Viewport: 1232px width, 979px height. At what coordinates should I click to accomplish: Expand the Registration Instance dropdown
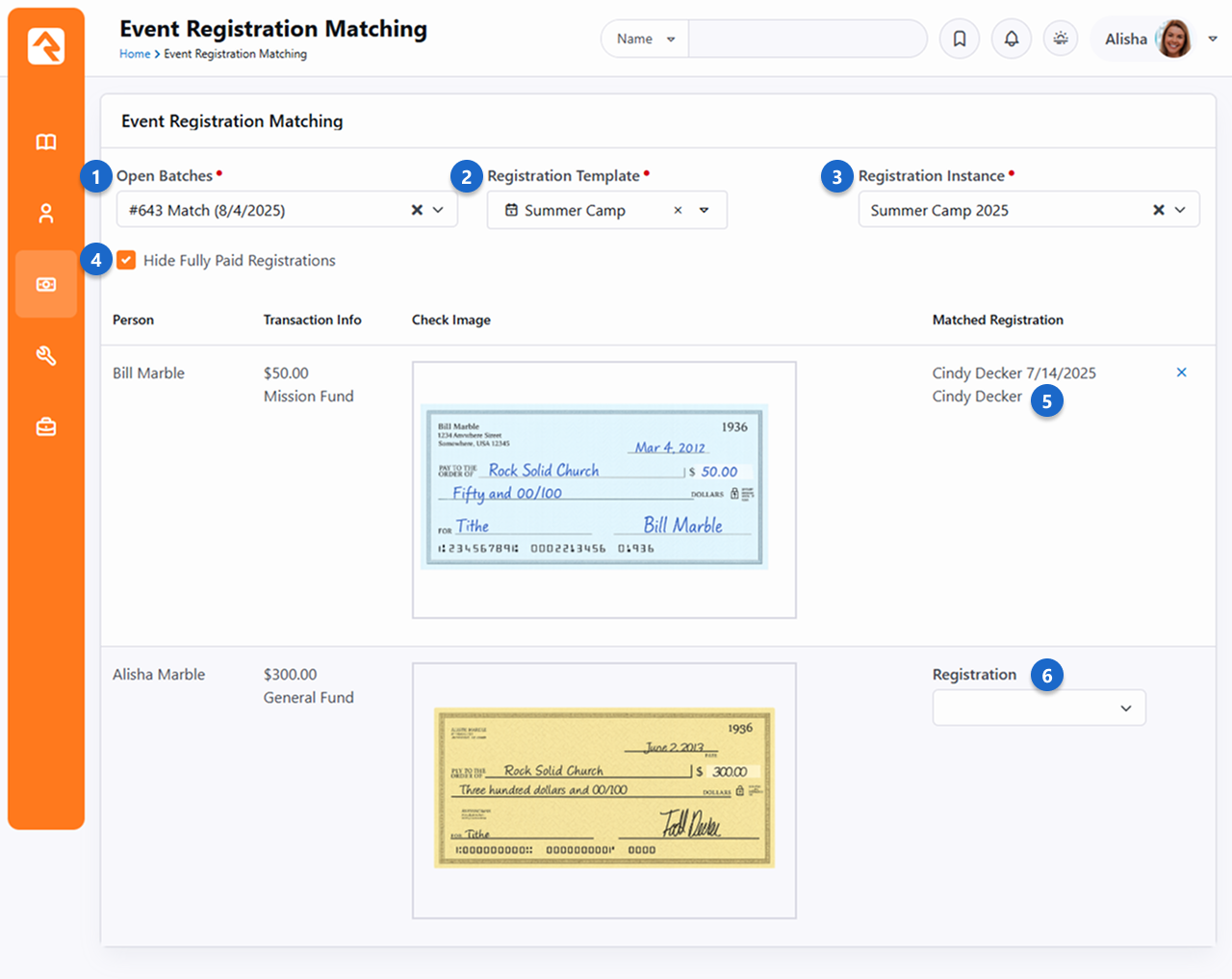point(1180,210)
